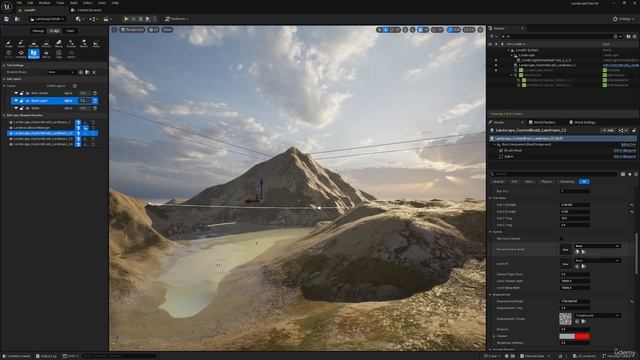Open the Blueprints toolbar icon menu
Viewport: 640px width, 360px height.
click(x=93, y=19)
